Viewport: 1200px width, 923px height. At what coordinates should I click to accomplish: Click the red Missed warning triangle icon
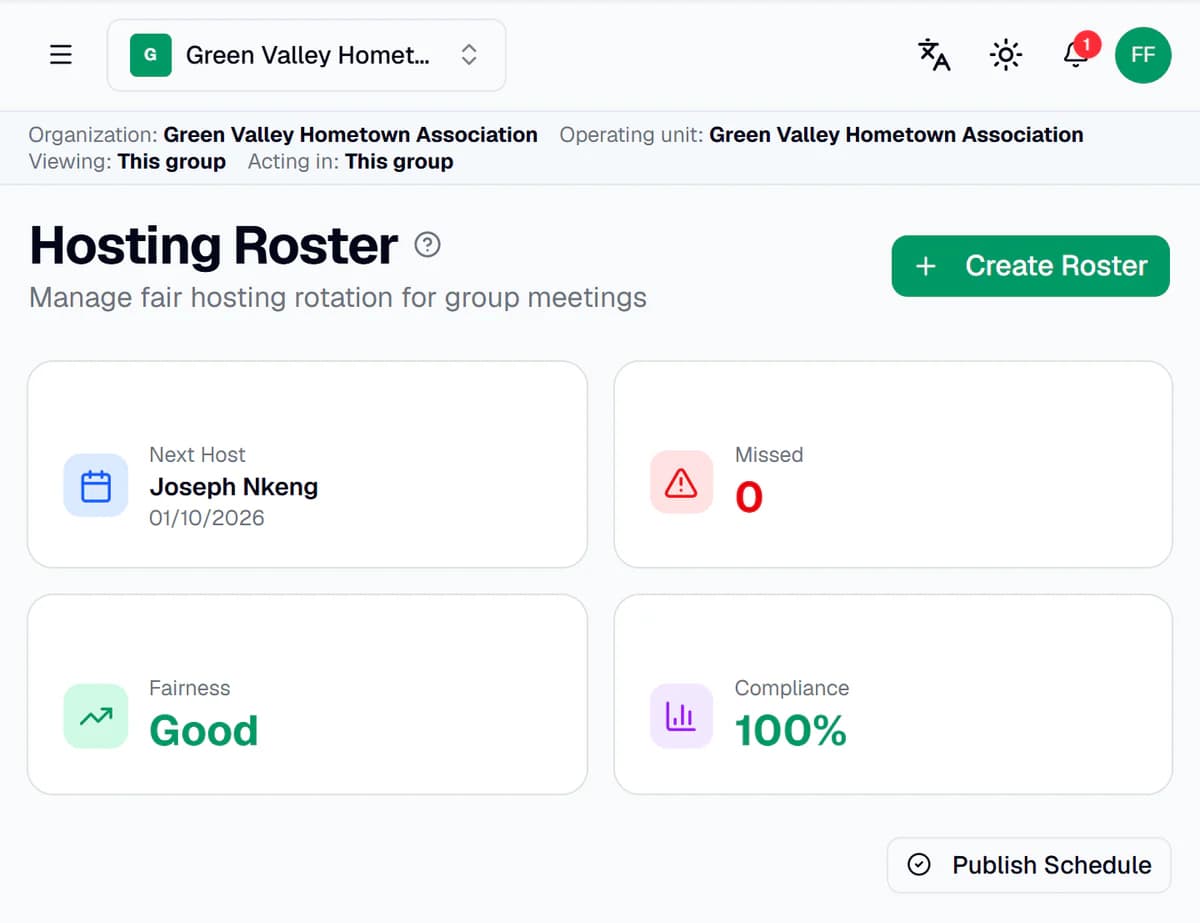pos(681,483)
